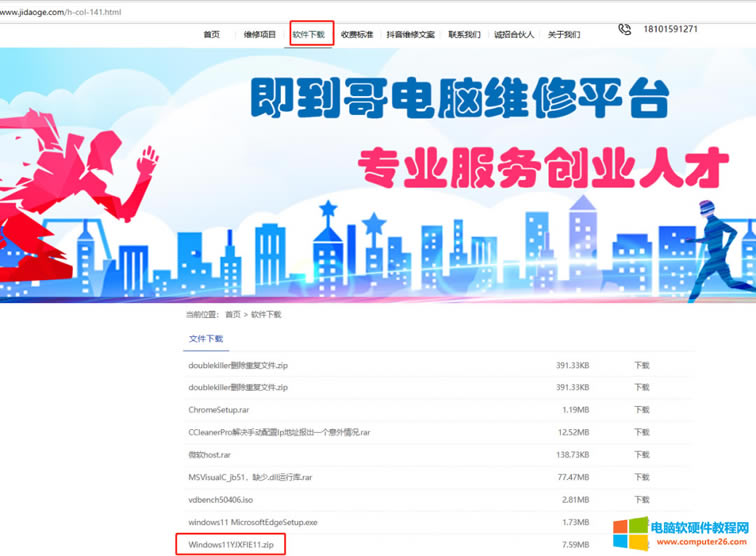The image size is (756, 556).
Task: Open the 关于我们 menu item
Action: [x=564, y=34]
